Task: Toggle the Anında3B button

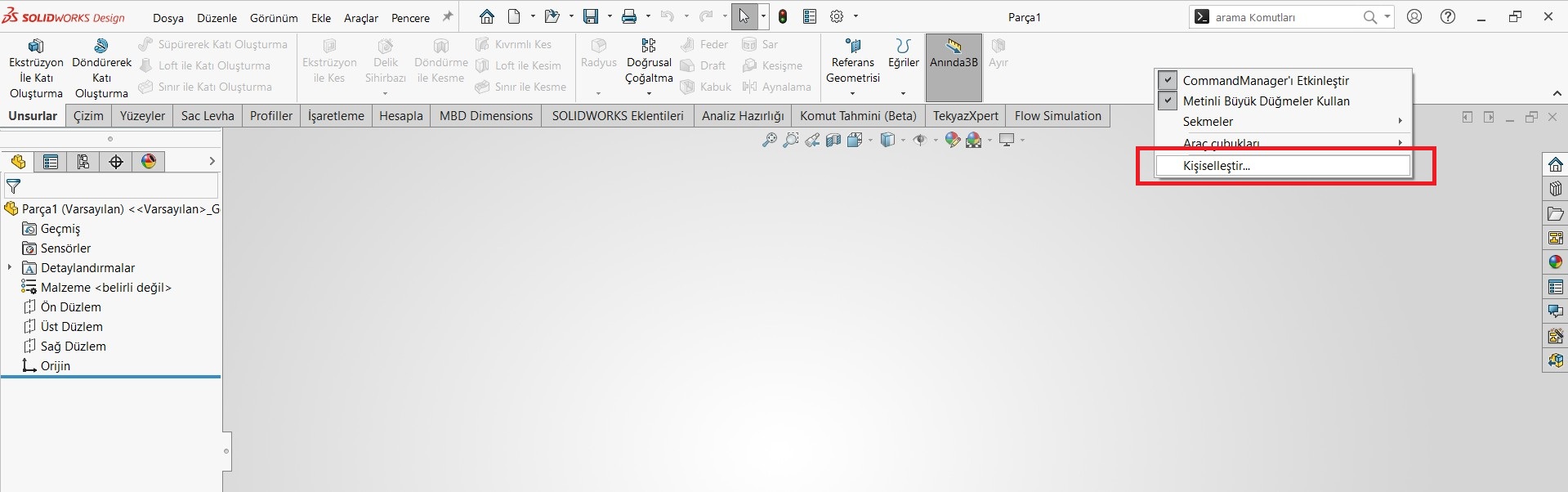Action: (x=954, y=55)
